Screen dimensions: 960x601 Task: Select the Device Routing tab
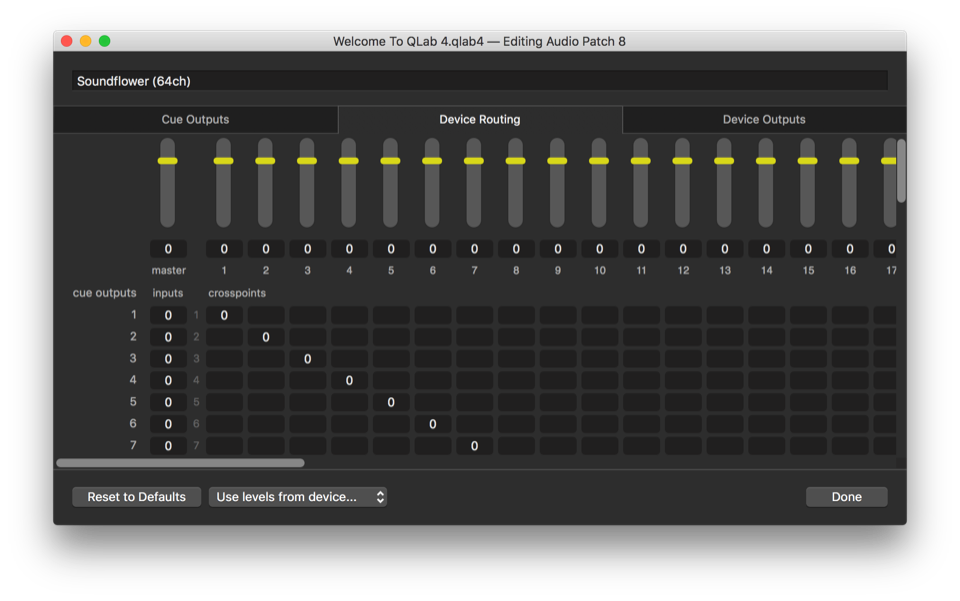pos(480,120)
